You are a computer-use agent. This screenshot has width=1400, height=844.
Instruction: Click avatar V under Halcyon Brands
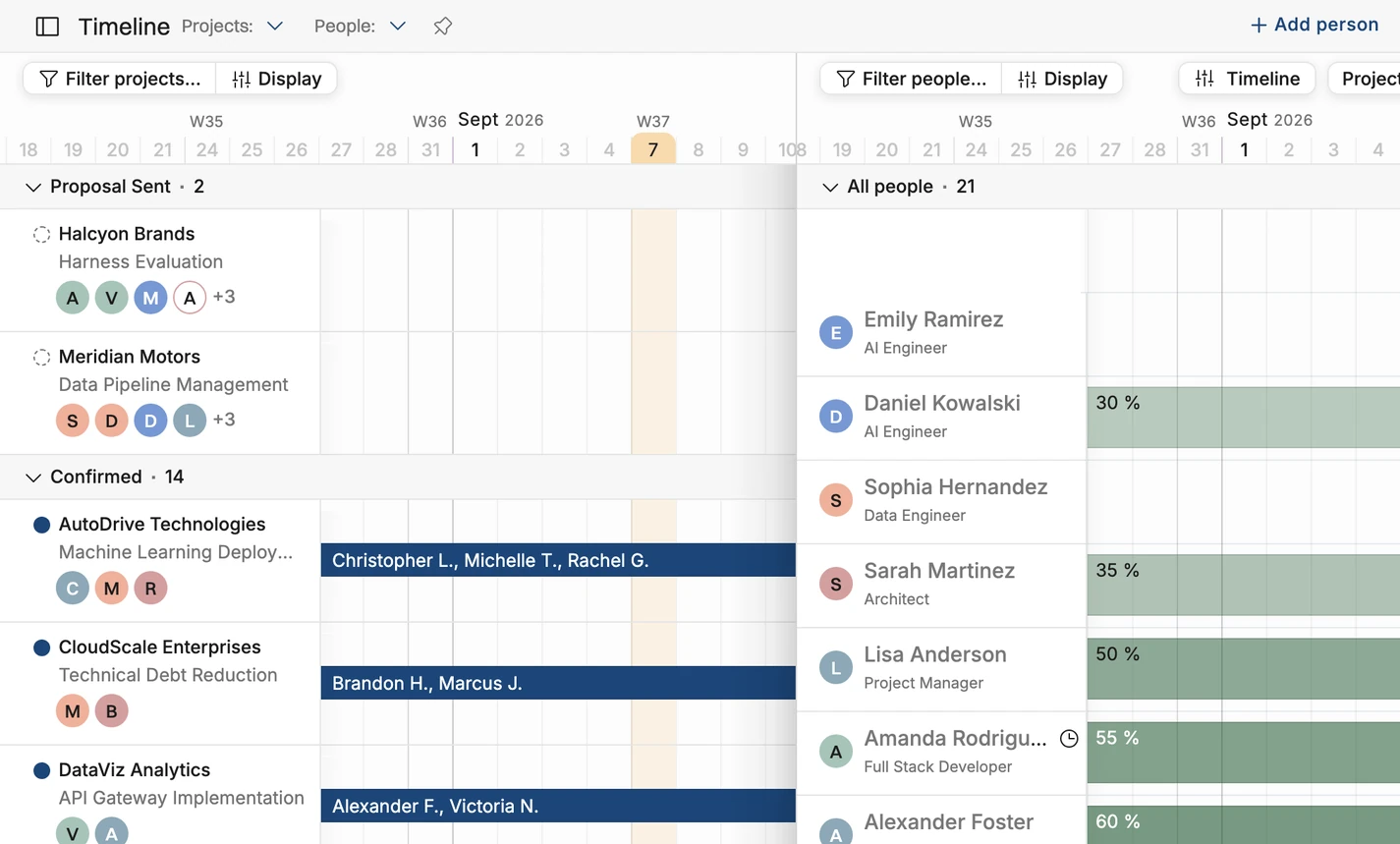pos(111,298)
